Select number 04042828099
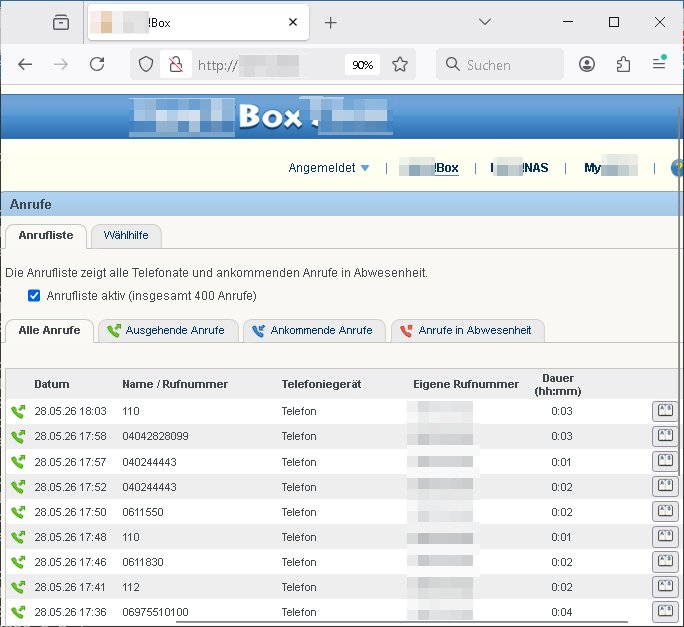The height and width of the screenshot is (627, 684). tap(155, 436)
